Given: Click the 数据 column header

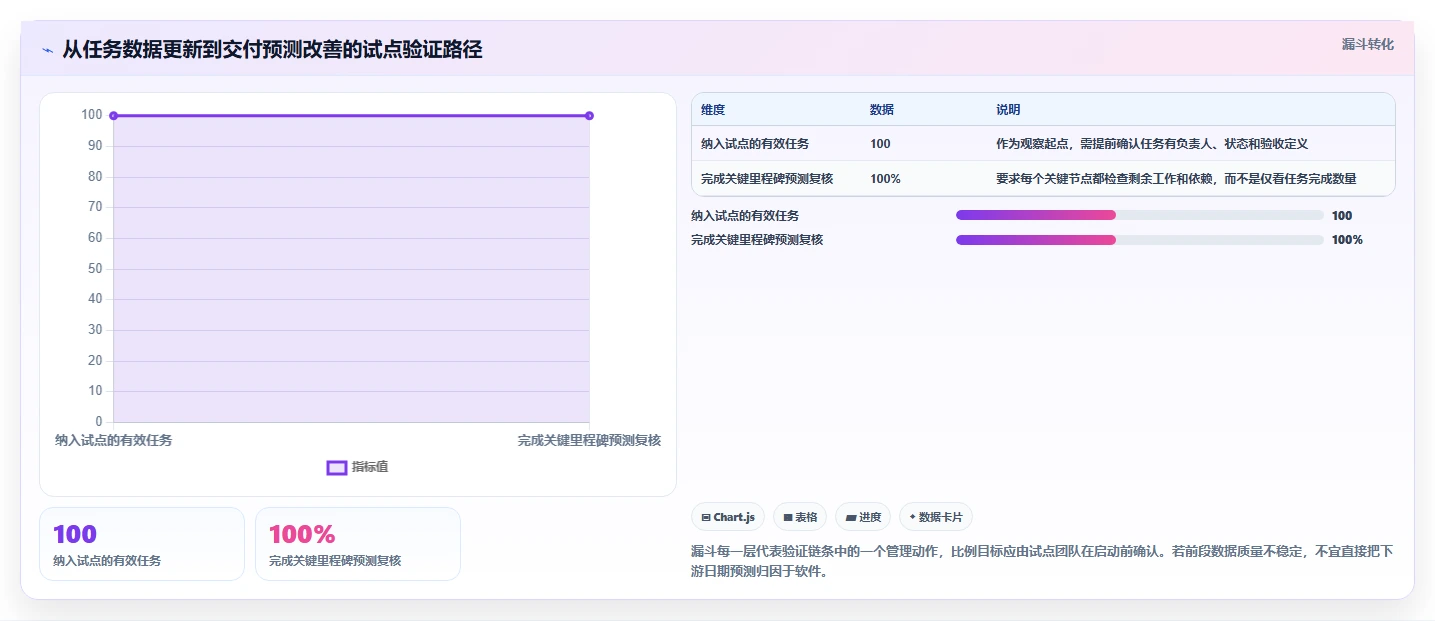Looking at the screenshot, I should (x=882, y=109).
